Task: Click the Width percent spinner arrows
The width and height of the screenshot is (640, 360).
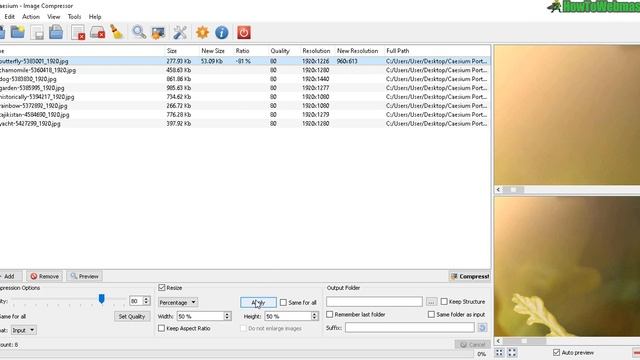Action: (227, 316)
